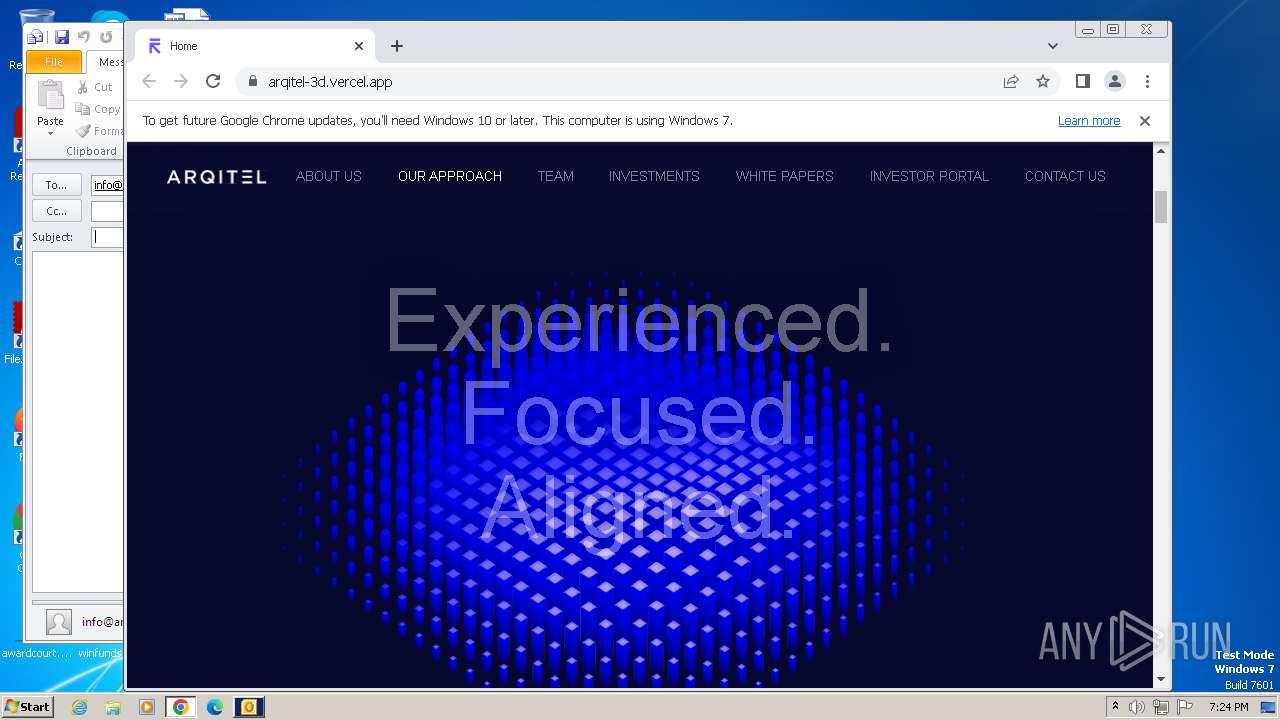Screen dimensions: 1280x720
Task: Share this page icon in address bar
Action: (1011, 82)
